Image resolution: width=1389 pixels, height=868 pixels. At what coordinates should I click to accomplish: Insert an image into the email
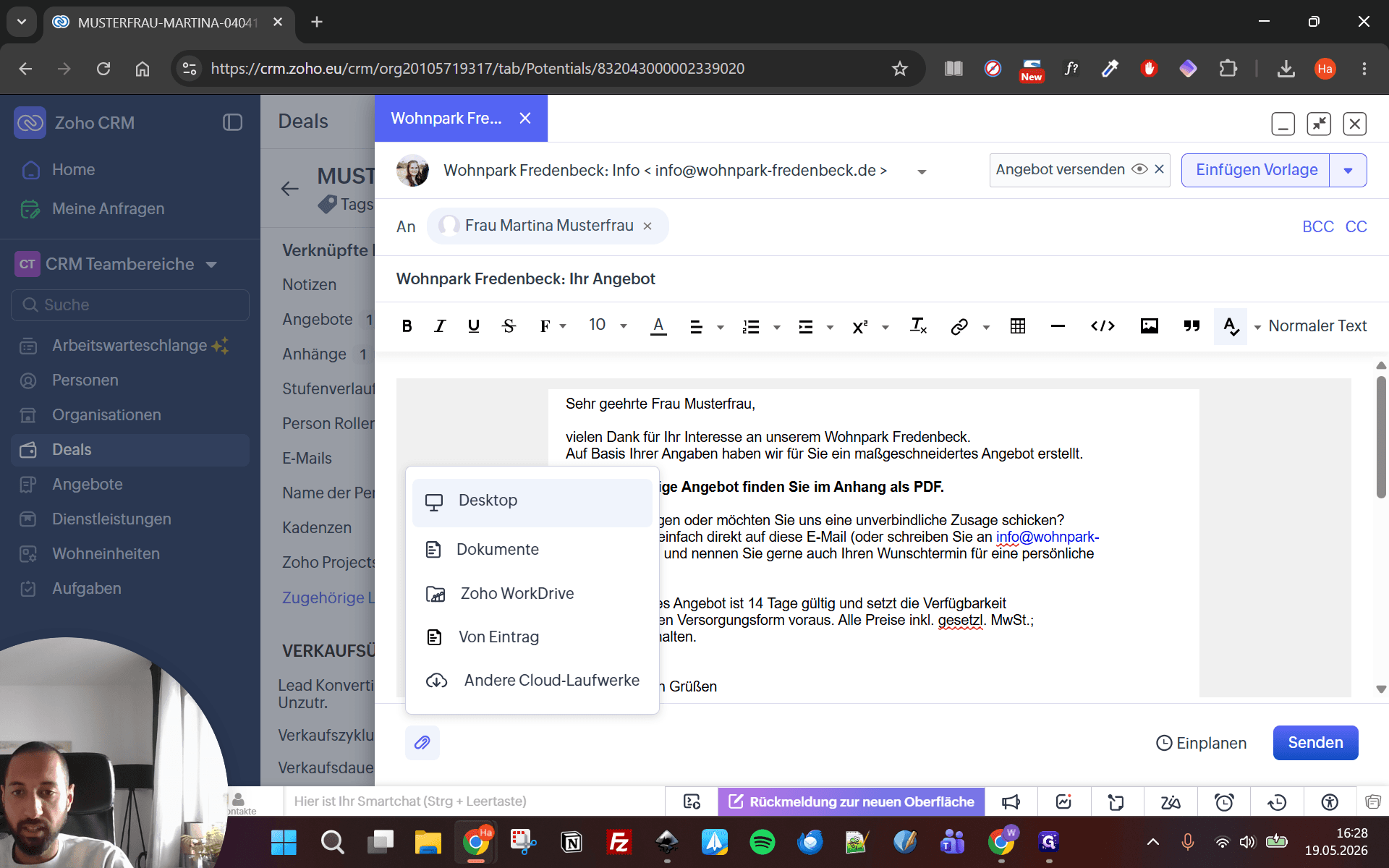click(1149, 326)
